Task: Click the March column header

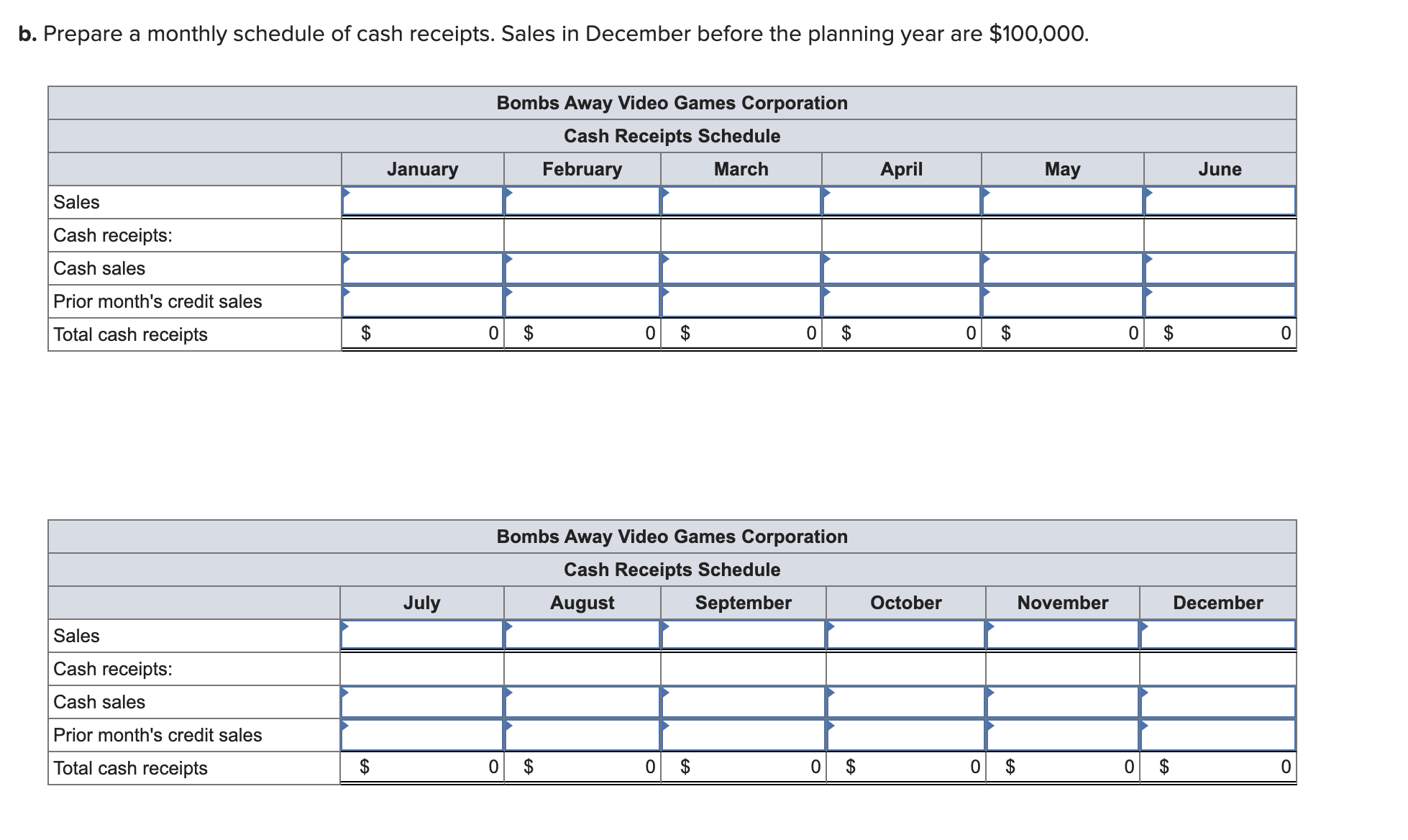Action: (741, 169)
